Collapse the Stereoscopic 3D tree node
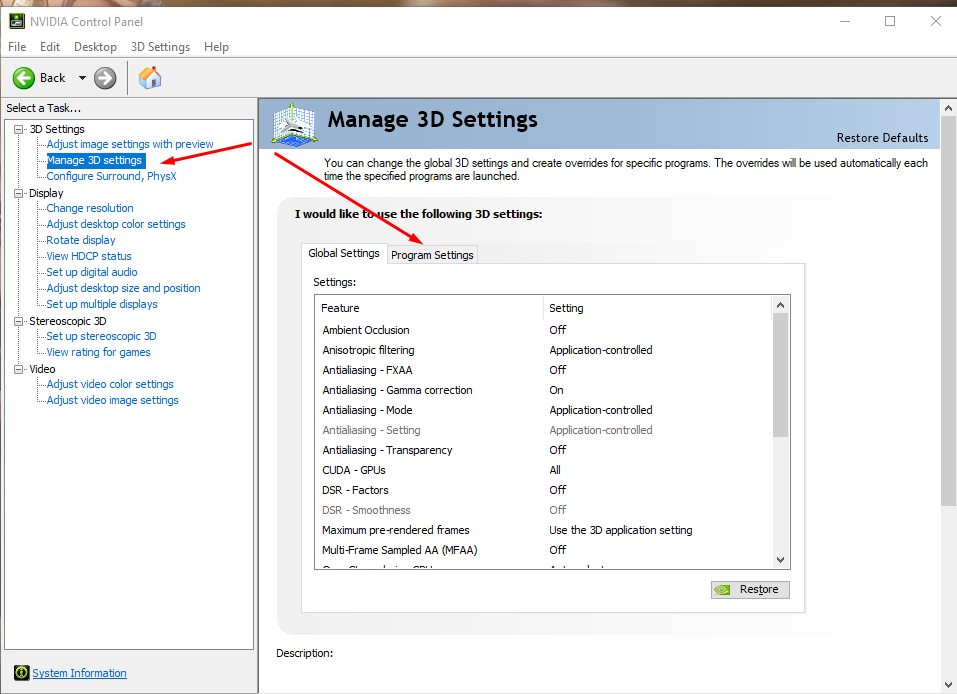 pyautogui.click(x=19, y=321)
